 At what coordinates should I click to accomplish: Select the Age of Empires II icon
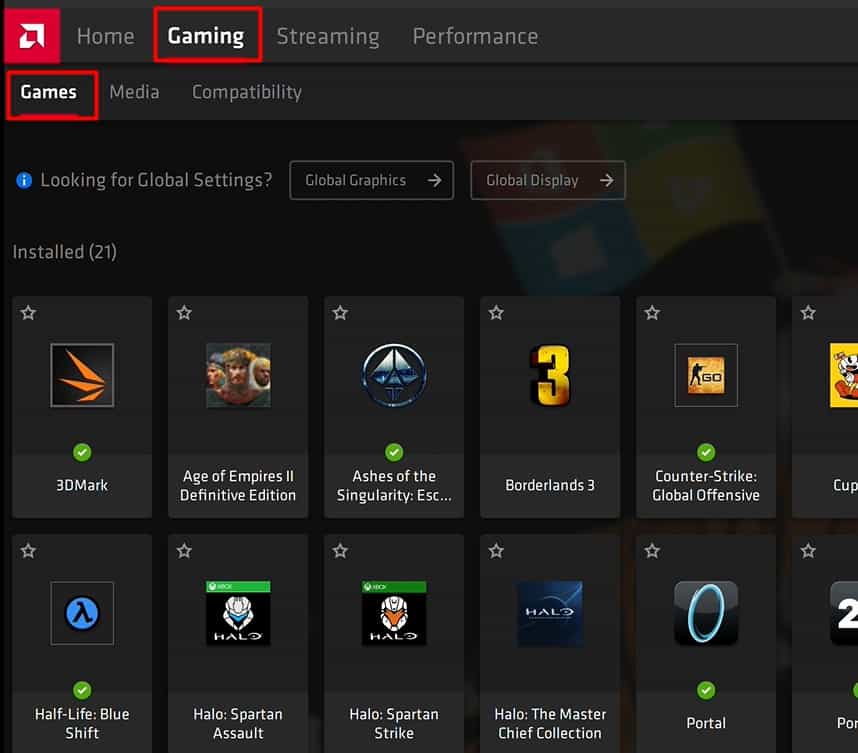[x=238, y=375]
